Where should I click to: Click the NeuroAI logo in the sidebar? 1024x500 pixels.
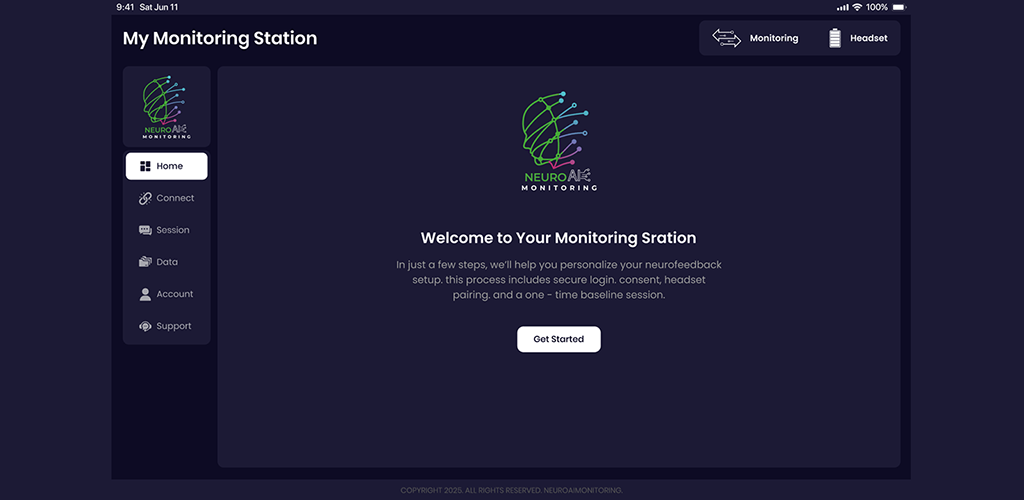[166, 107]
